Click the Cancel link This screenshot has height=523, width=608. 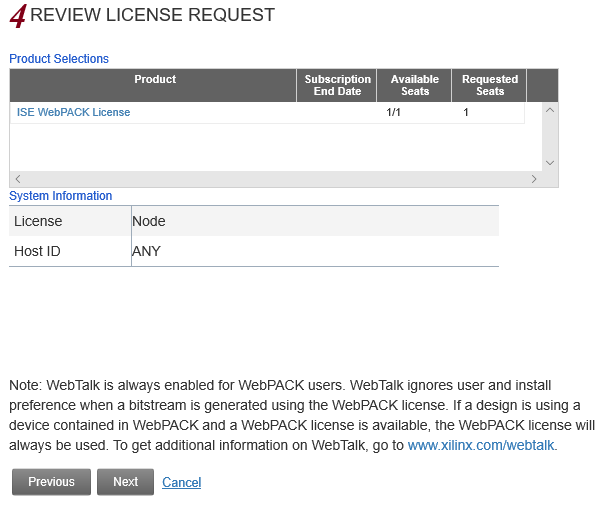181,483
